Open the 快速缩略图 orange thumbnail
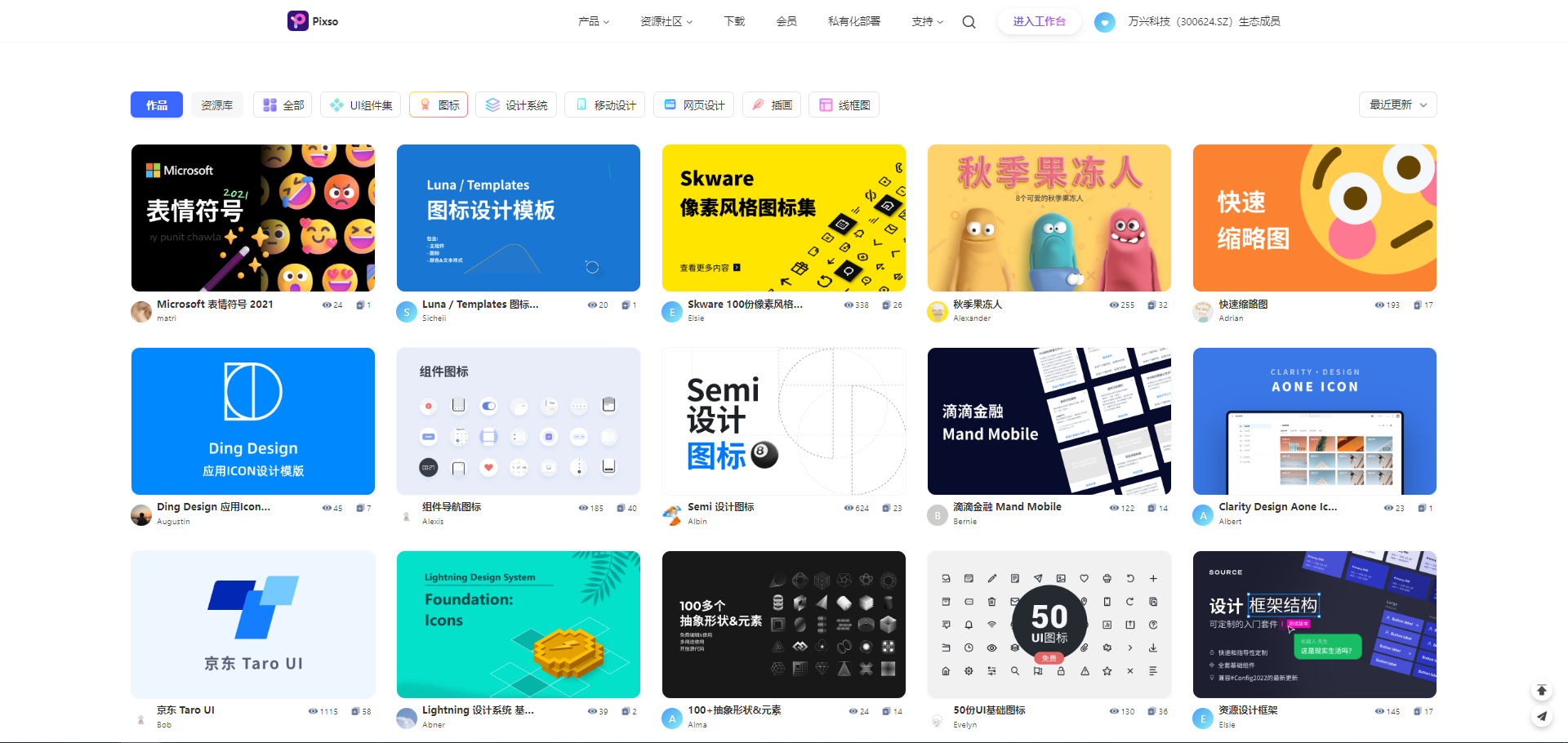The width and height of the screenshot is (1568, 743). [1315, 218]
